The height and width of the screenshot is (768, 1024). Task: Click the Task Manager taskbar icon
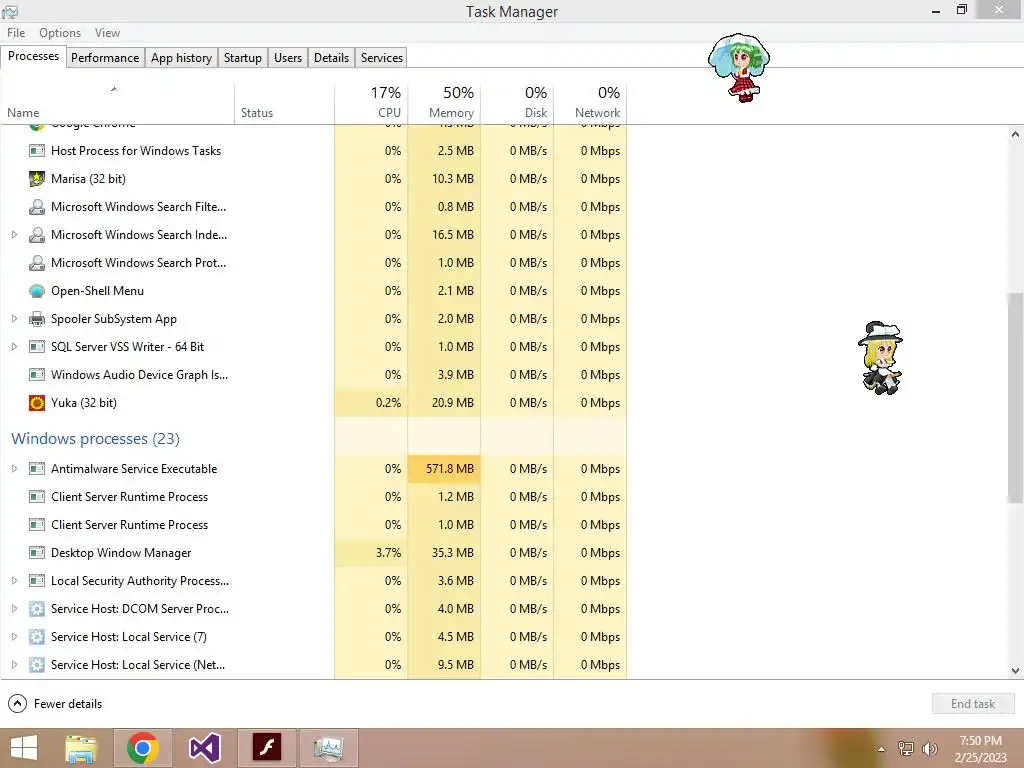pyautogui.click(x=328, y=748)
